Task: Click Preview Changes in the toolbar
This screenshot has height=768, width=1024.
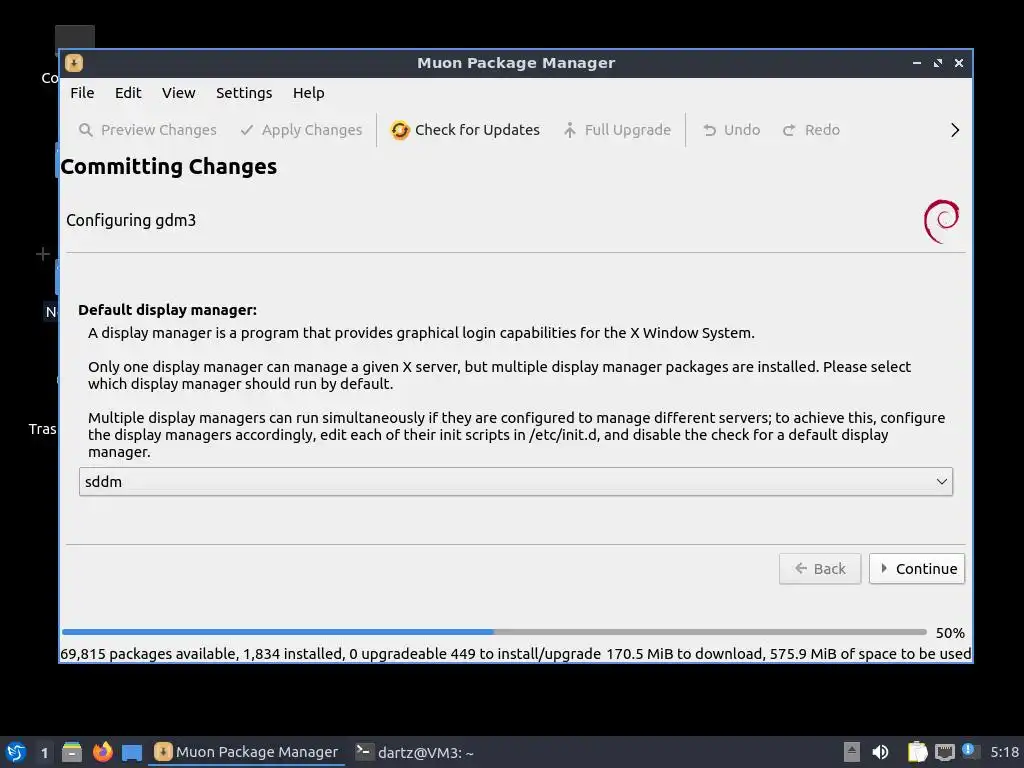Action: 148,130
